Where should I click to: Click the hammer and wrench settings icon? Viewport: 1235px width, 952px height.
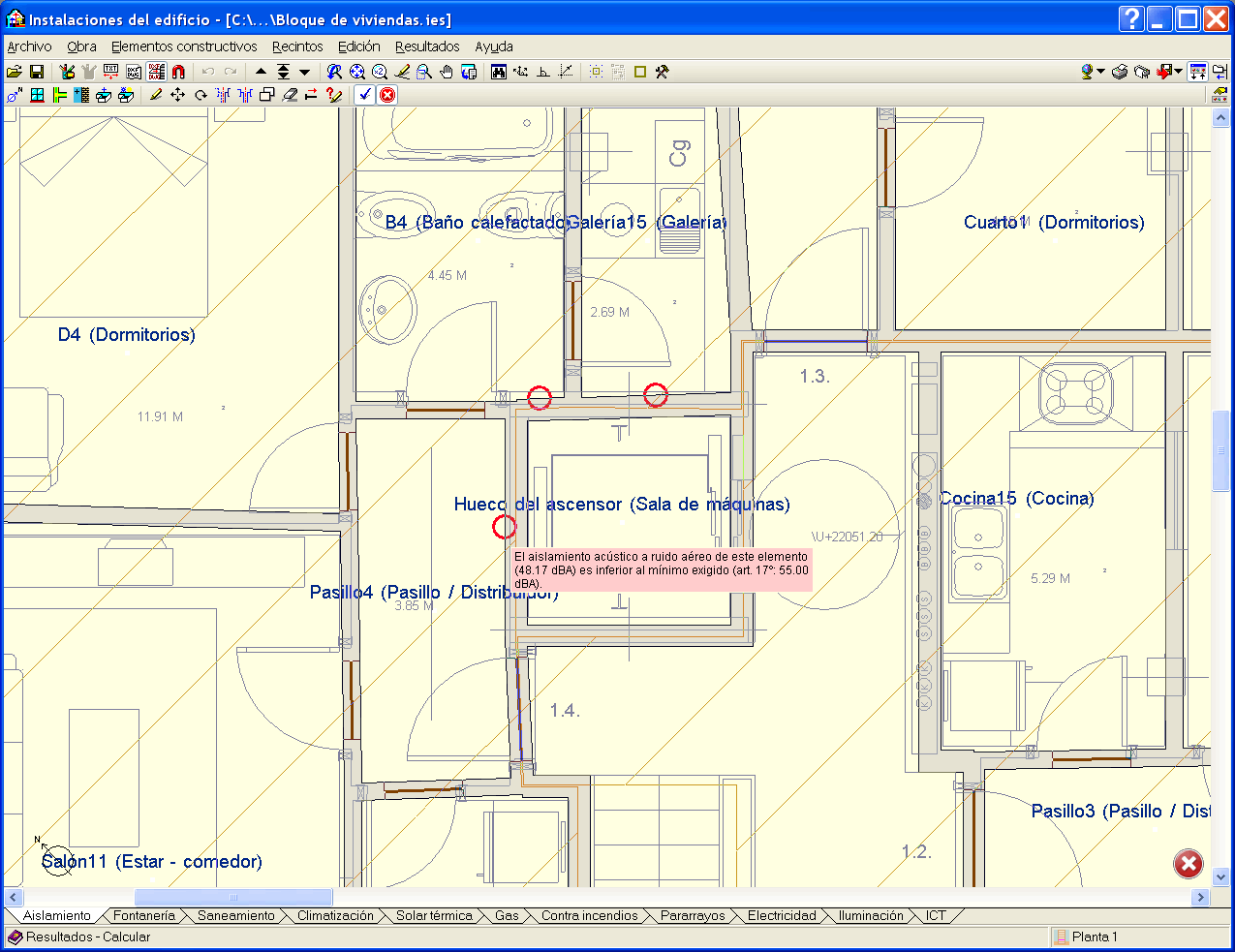click(x=663, y=72)
